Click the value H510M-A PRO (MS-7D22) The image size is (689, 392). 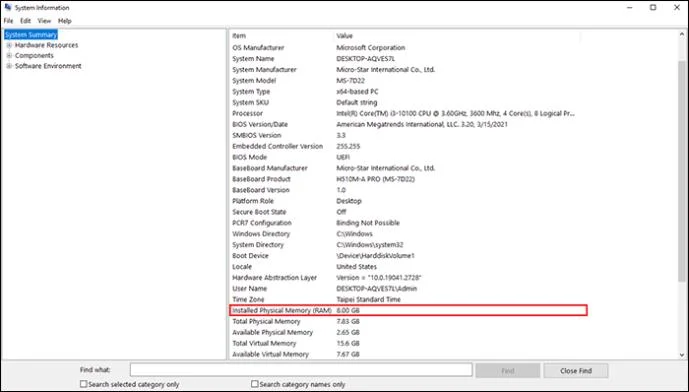tap(375, 179)
